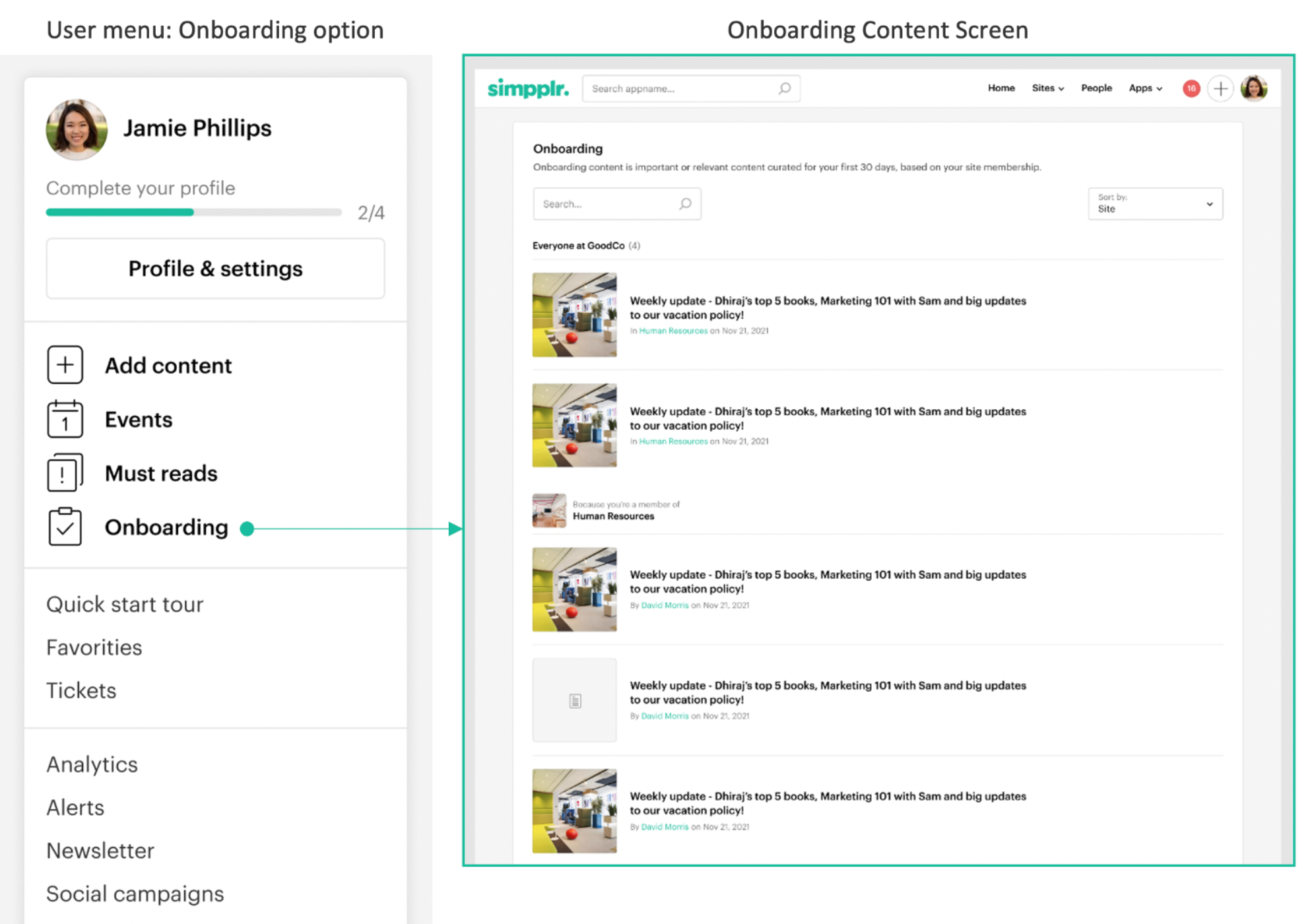Click the Onboarding content search field
The image size is (1316, 924).
pos(607,204)
